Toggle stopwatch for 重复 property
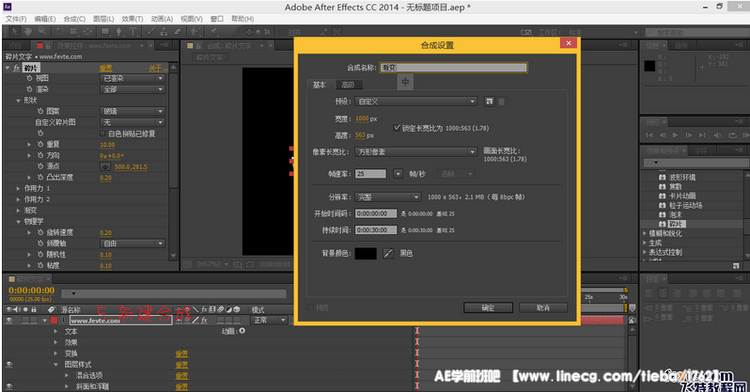The image size is (750, 392). [x=41, y=144]
